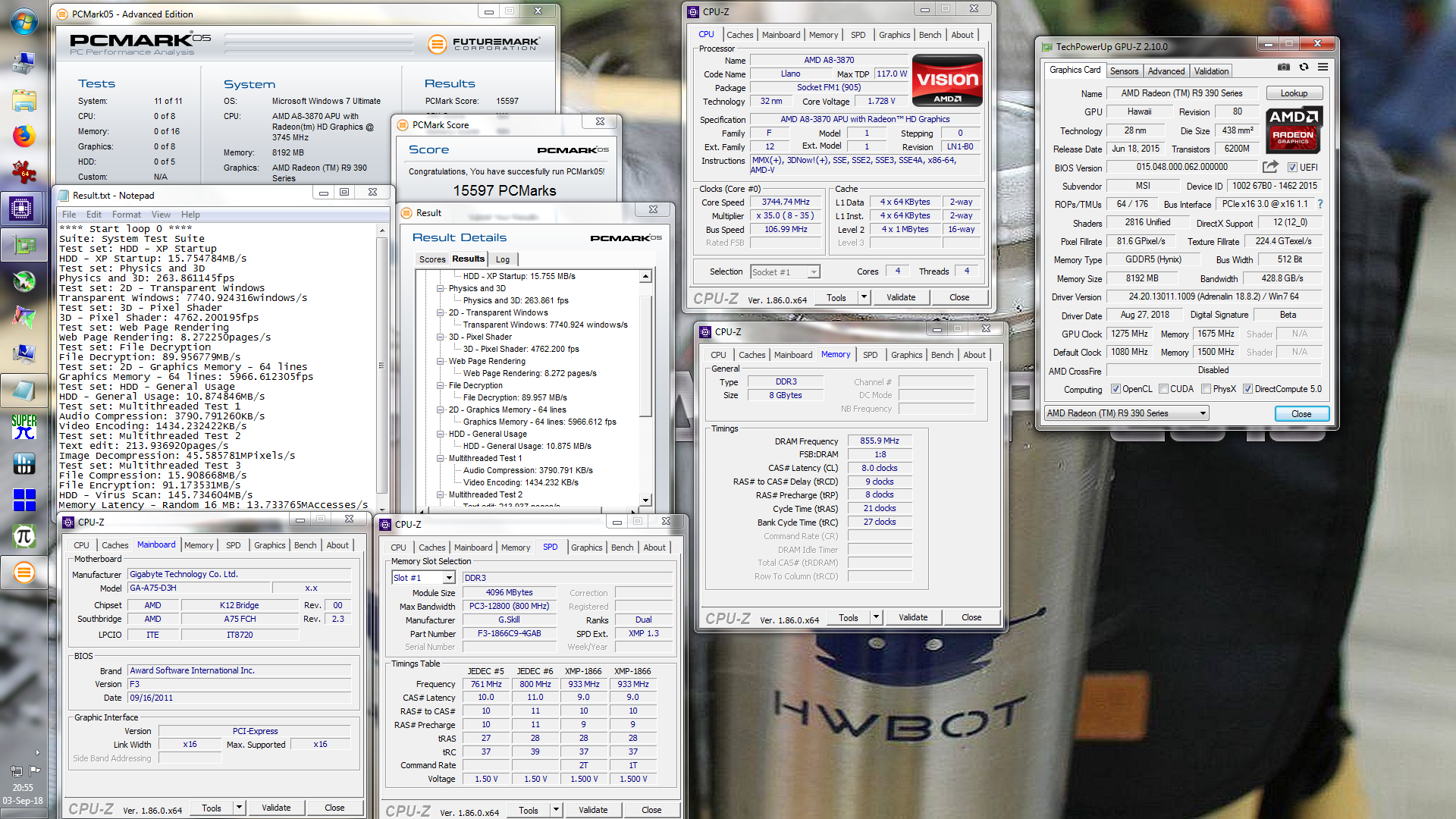Open the Validation tab in GPU-Z
Viewport: 1456px width, 819px height.
pos(1211,71)
